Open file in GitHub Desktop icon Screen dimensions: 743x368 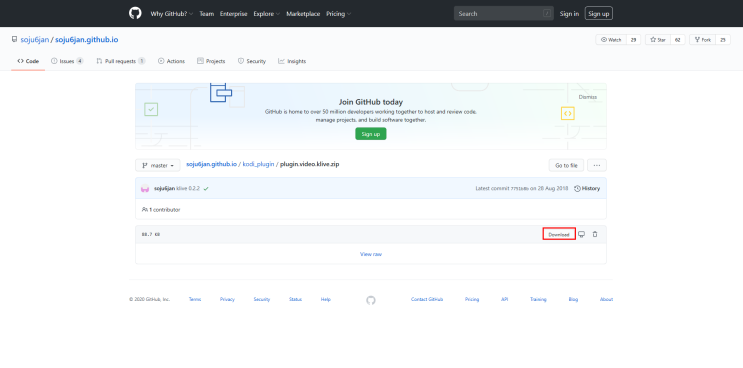(581, 234)
